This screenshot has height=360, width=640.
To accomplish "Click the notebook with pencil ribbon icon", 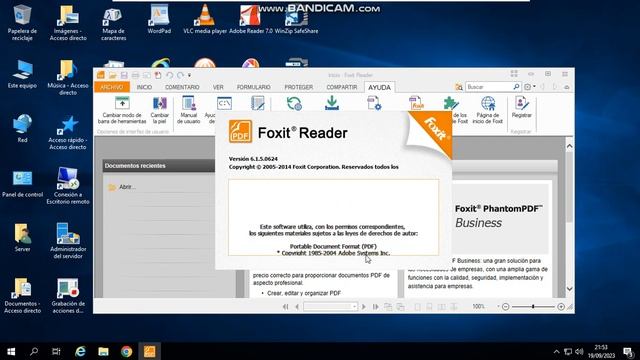I will (258, 103).
